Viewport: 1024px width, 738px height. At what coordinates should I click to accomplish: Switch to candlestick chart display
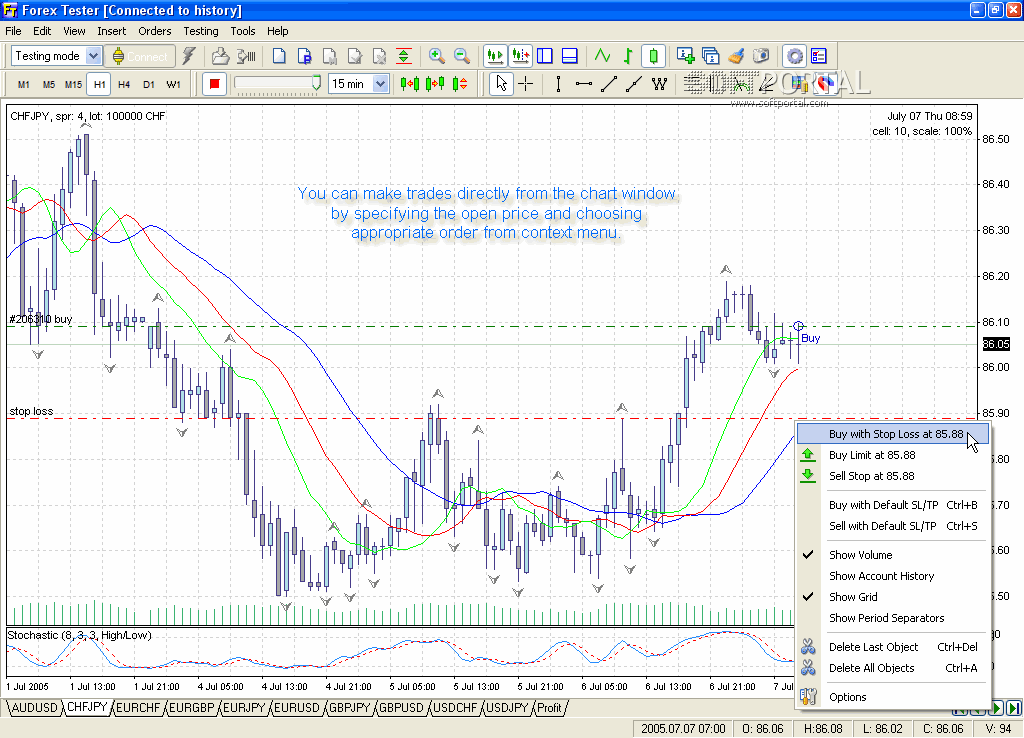click(x=653, y=56)
